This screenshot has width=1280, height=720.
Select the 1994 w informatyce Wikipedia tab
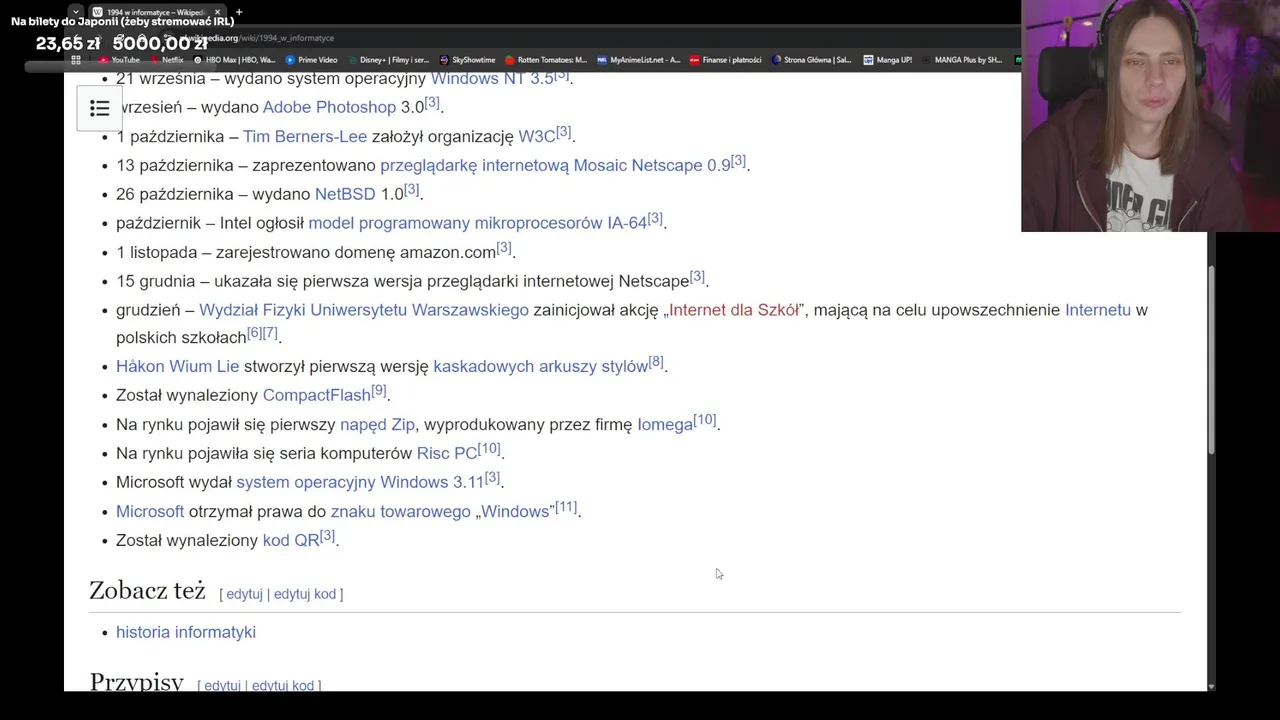157,12
